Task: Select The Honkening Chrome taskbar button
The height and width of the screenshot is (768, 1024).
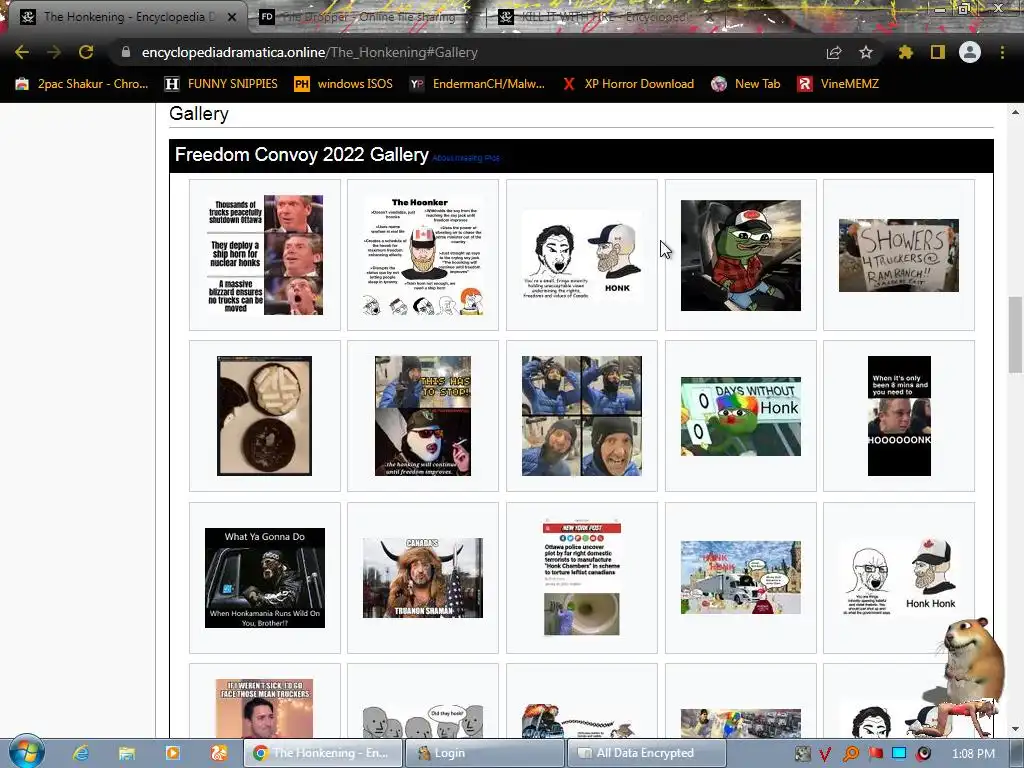Action: [x=322, y=753]
